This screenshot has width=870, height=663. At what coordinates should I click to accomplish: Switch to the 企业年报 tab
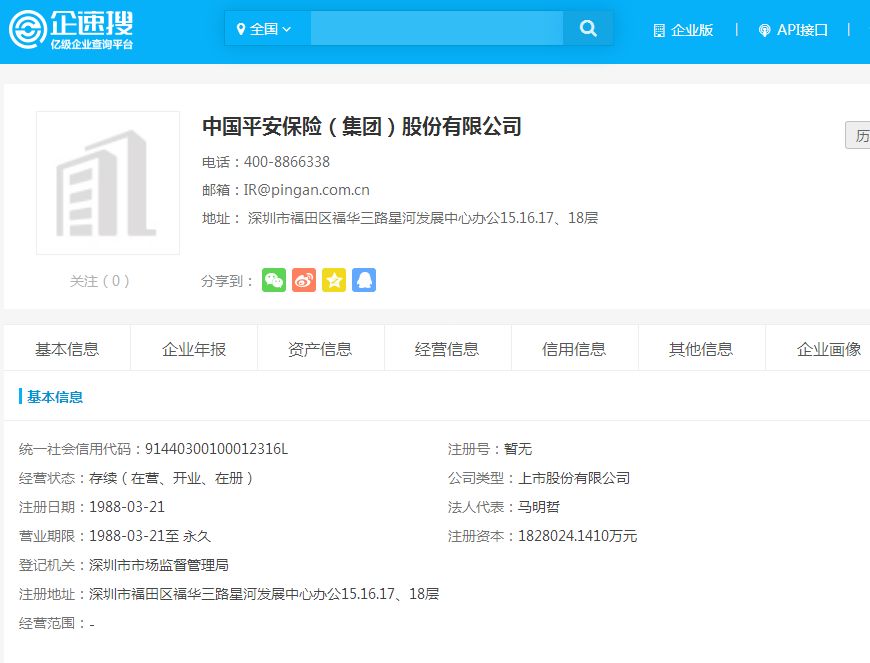click(193, 347)
